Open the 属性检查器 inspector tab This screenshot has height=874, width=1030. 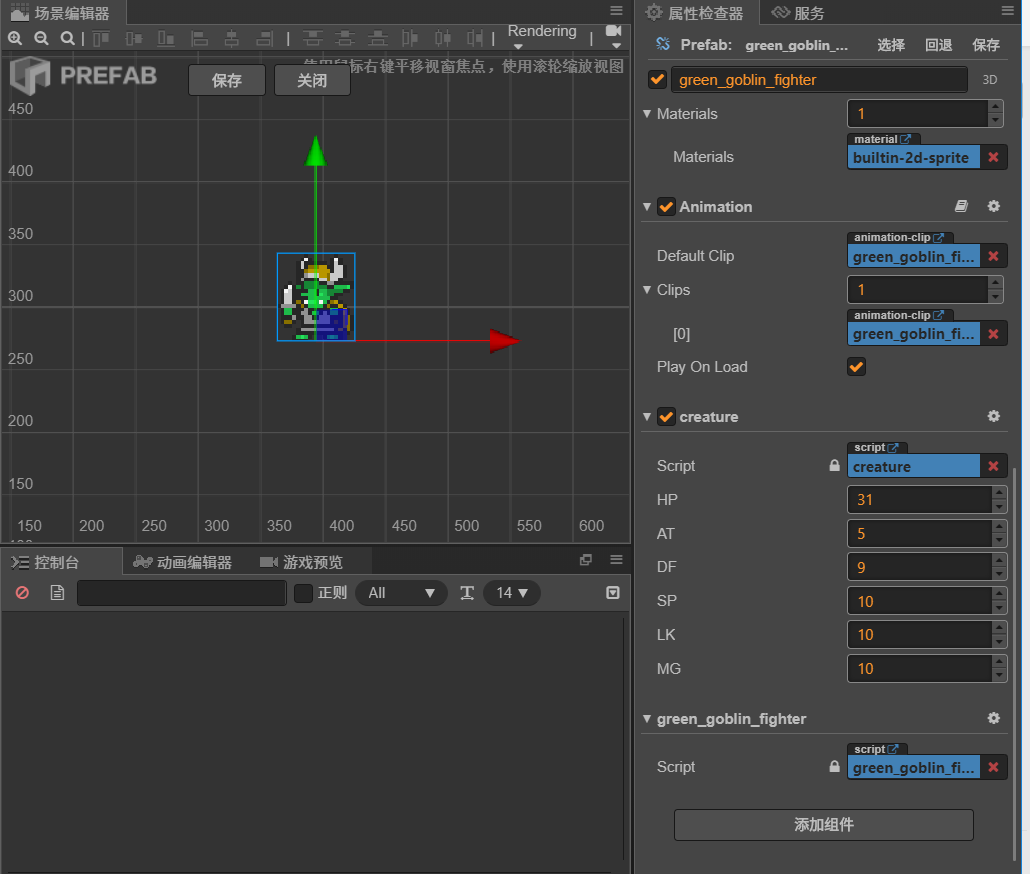[x=694, y=12]
